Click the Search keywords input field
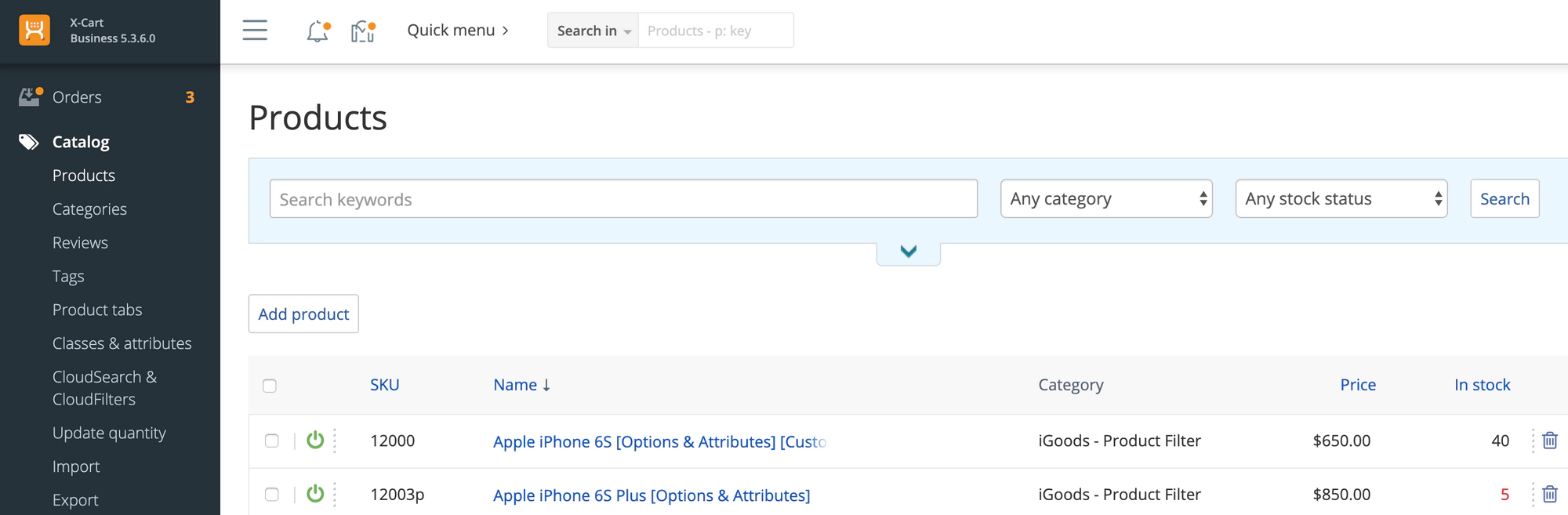Screen dimensions: 1568x515 coord(623,199)
